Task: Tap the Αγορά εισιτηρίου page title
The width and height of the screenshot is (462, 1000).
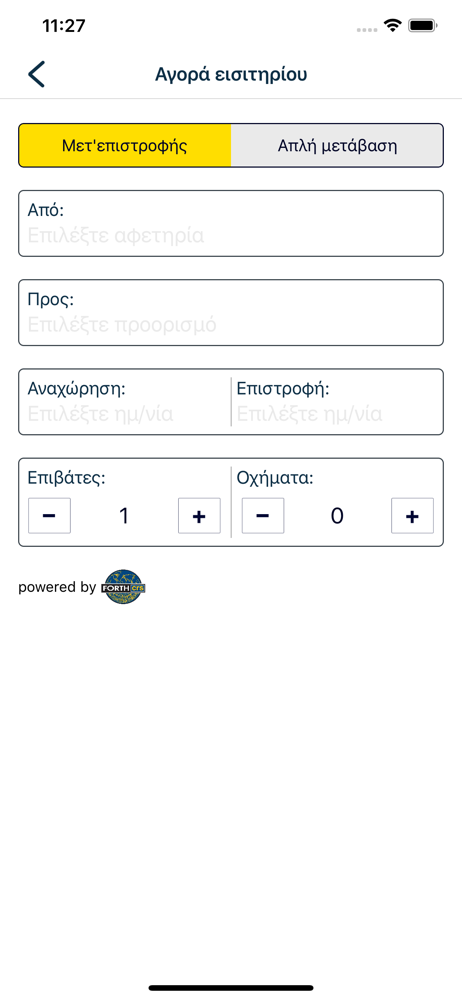Action: 231,75
